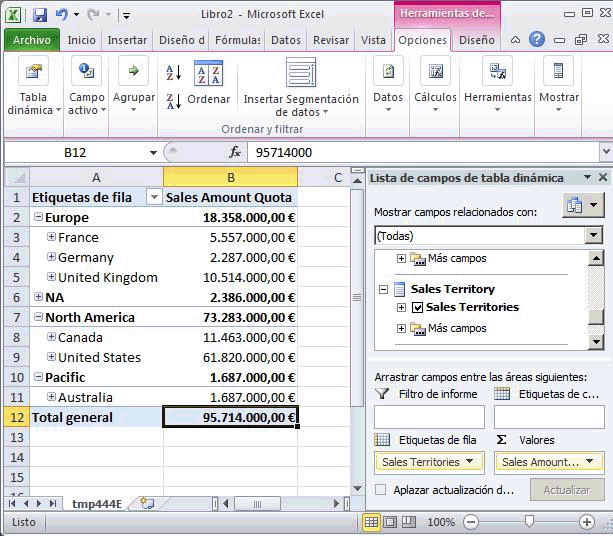
Task: Open the Campo activo menu
Action: [86, 86]
